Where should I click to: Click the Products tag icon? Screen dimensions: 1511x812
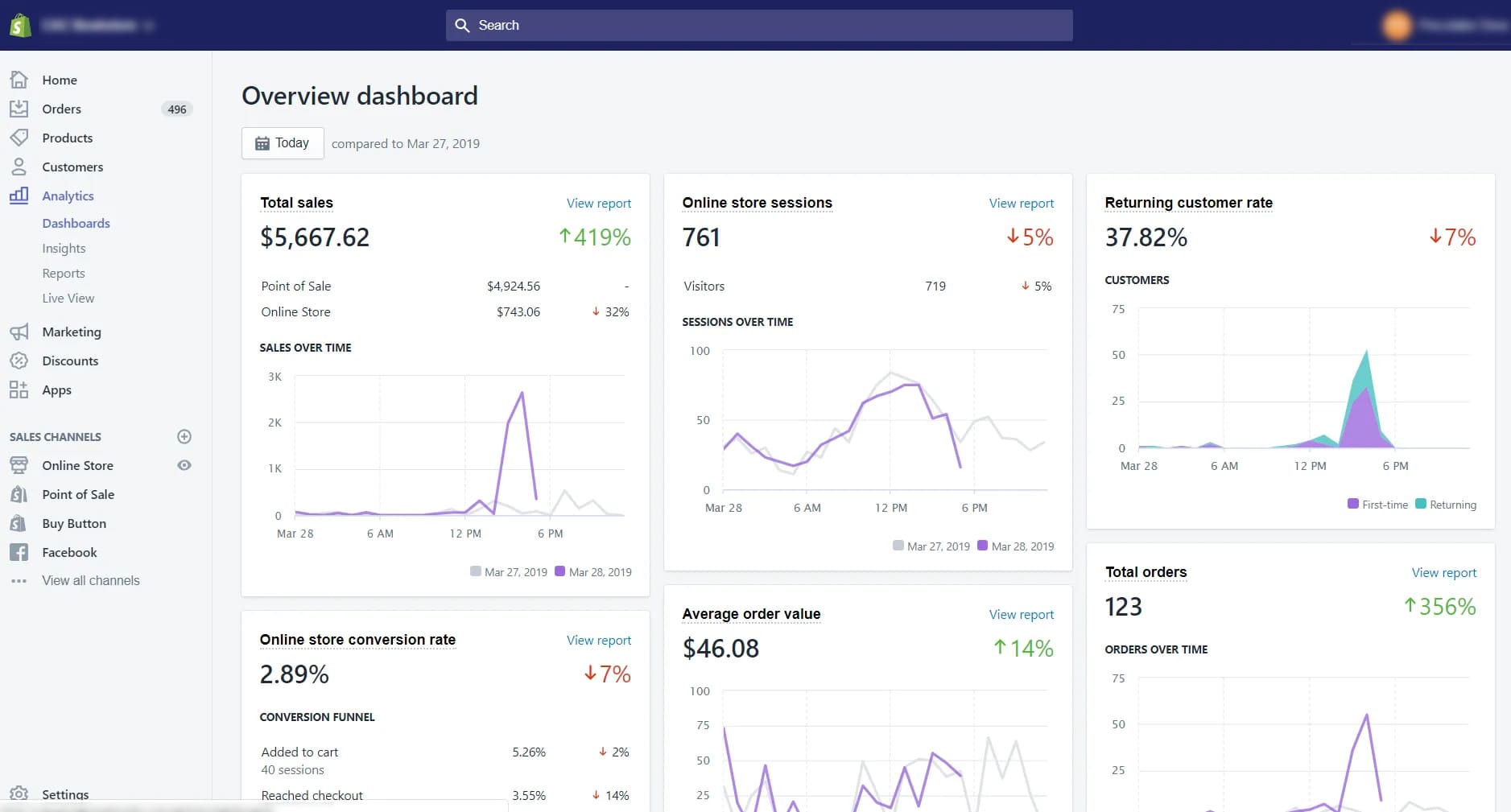coord(19,138)
